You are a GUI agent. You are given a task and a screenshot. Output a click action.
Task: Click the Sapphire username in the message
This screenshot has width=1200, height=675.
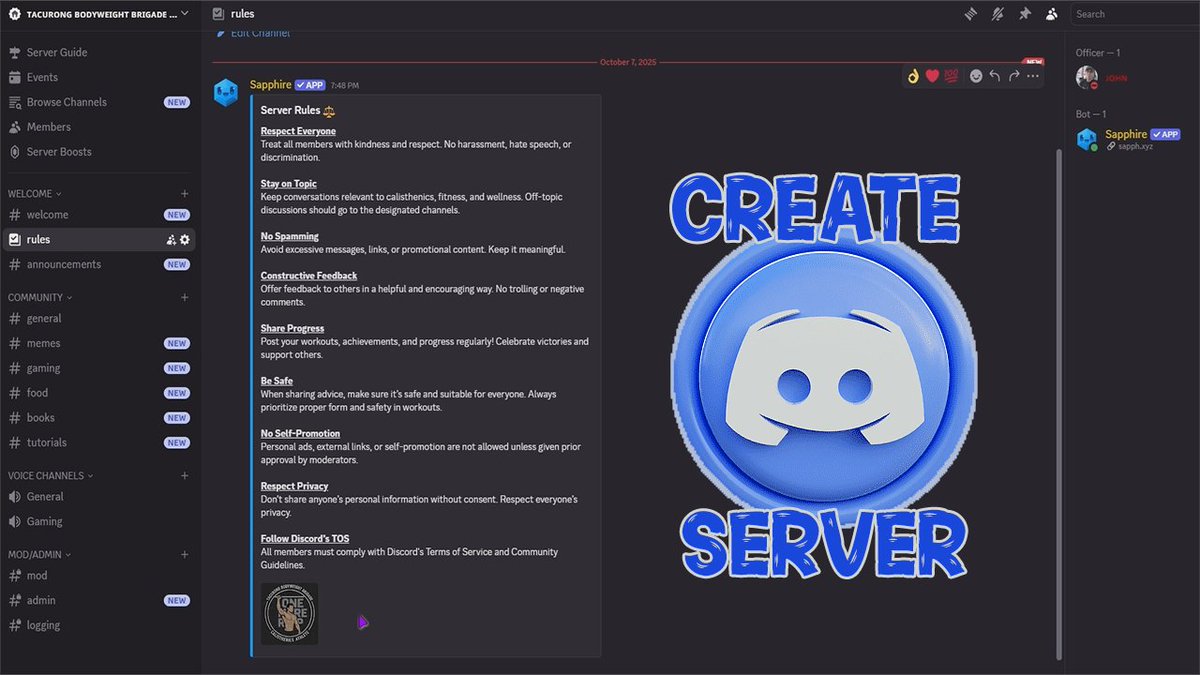pos(270,85)
